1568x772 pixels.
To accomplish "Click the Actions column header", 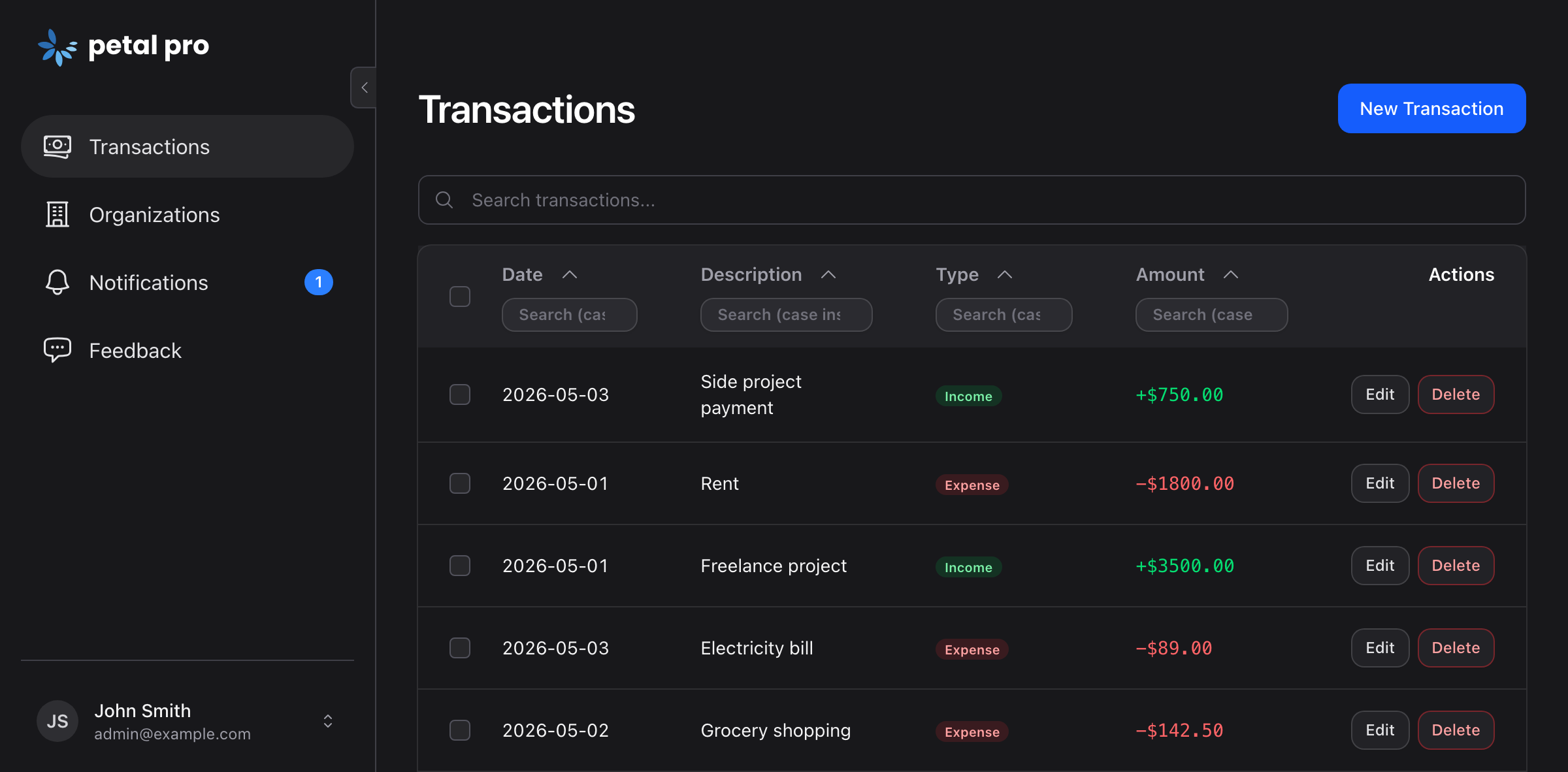I will pos(1462,274).
